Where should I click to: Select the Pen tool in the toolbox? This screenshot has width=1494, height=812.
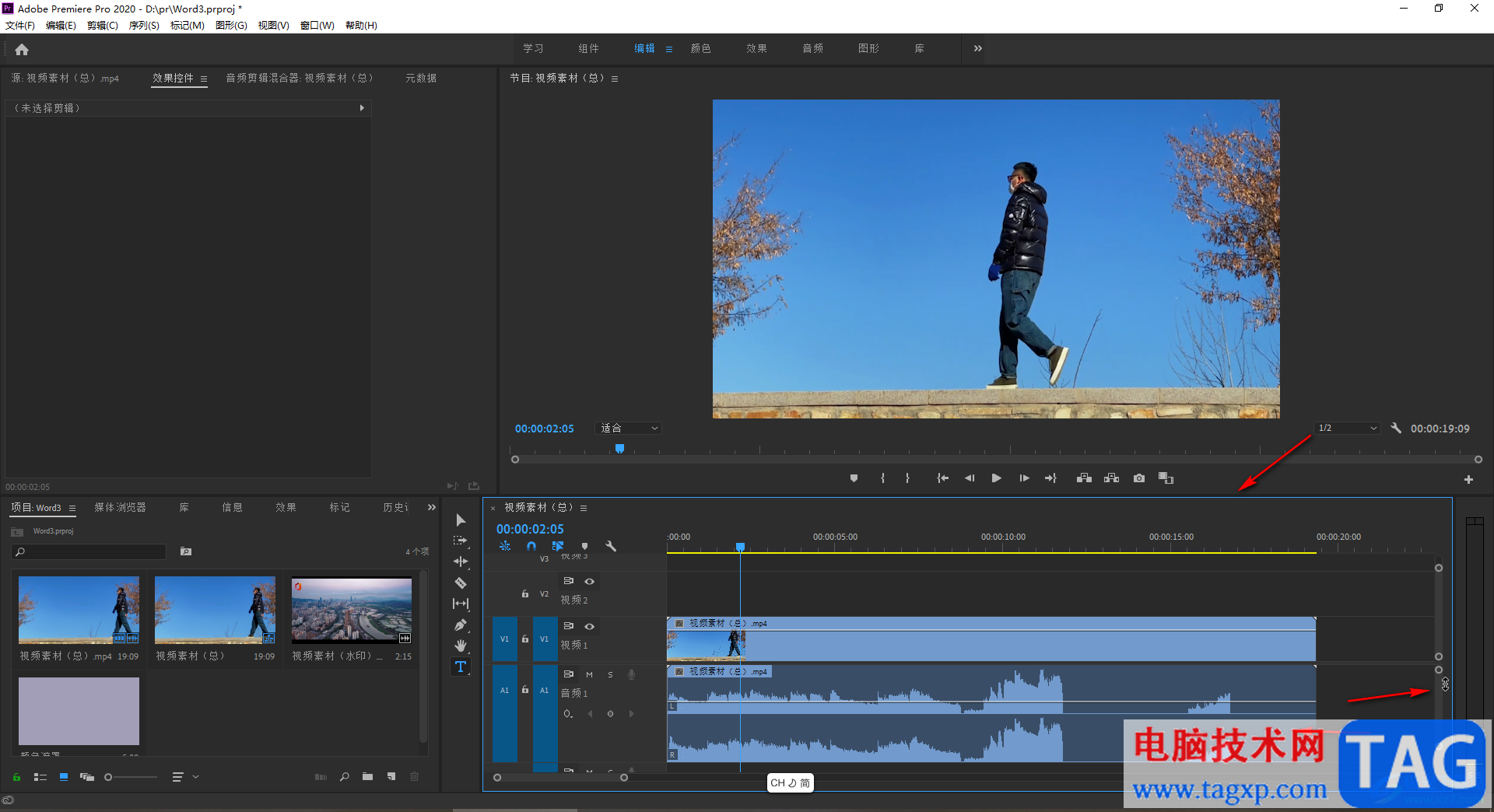(461, 625)
